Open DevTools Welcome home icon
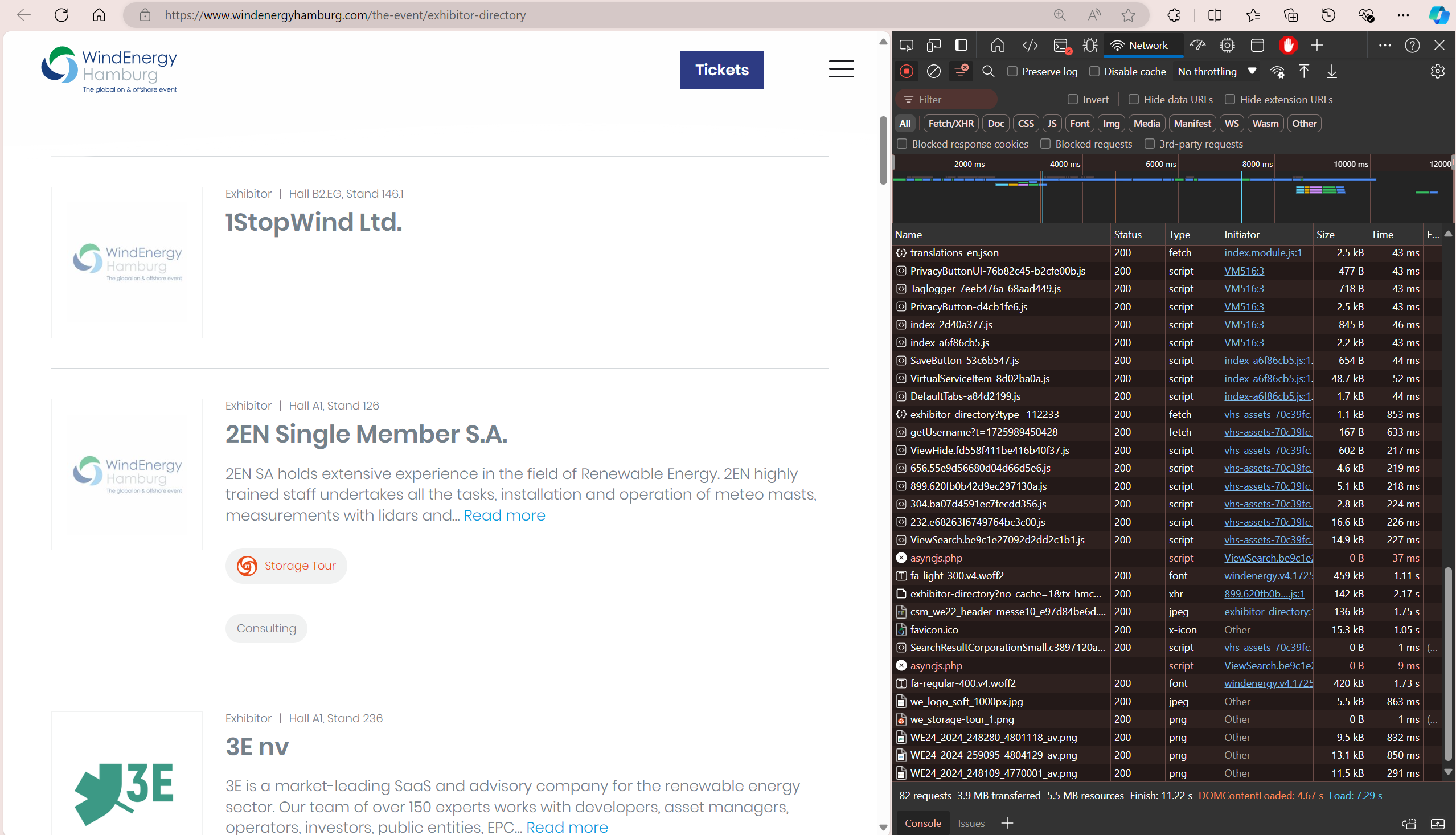The image size is (1456, 835). pyautogui.click(x=998, y=46)
